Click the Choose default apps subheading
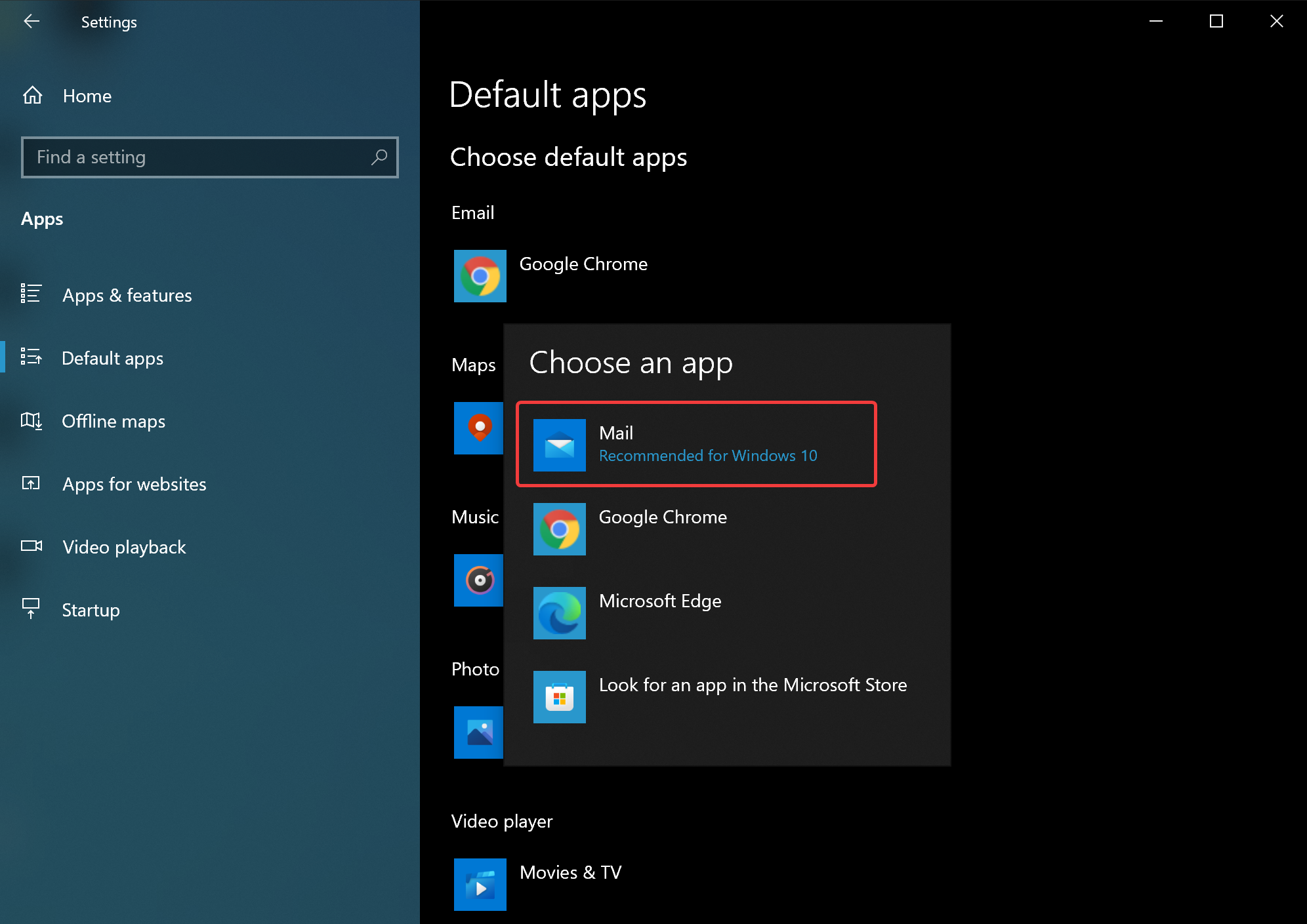 pyautogui.click(x=568, y=157)
